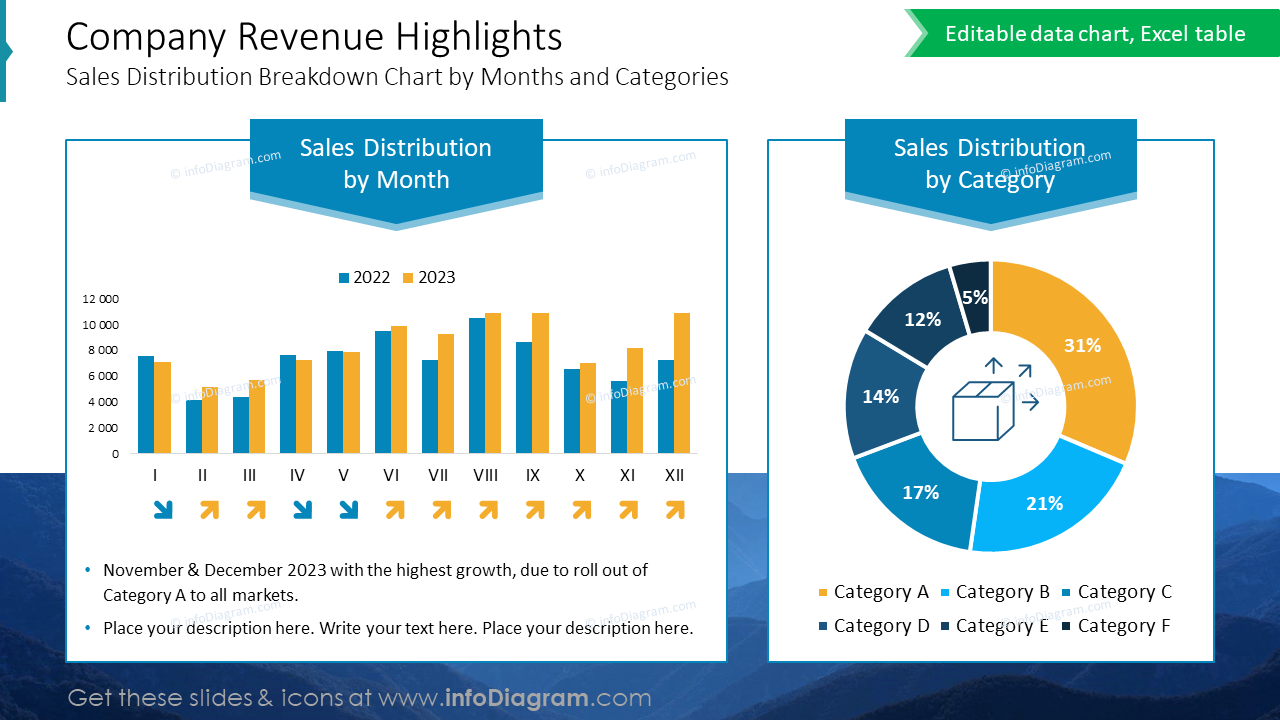The width and height of the screenshot is (1280, 720).
Task: Click the growth arrow below month IX
Action: click(533, 510)
